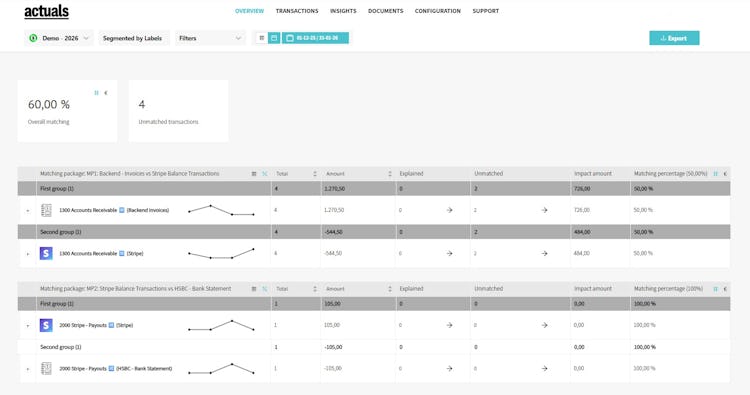Click the Matching package MP2 title text

[135, 289]
